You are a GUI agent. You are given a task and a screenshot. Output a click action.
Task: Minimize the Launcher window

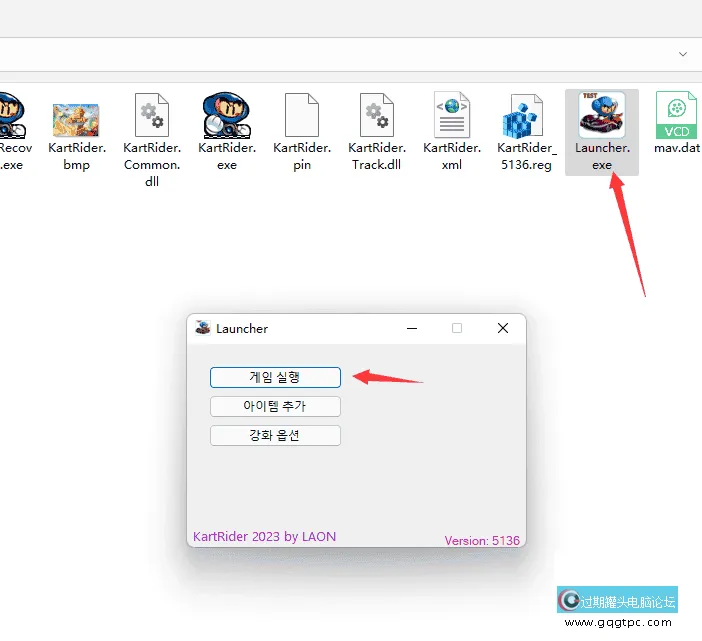(x=411, y=328)
